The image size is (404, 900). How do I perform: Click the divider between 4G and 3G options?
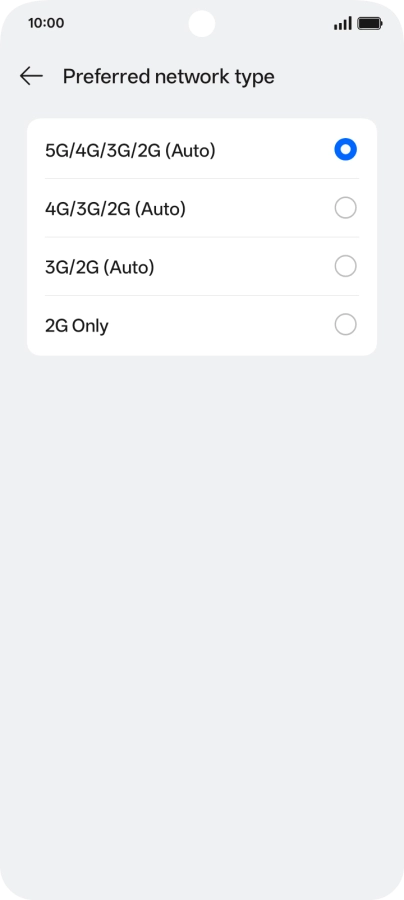click(x=202, y=237)
